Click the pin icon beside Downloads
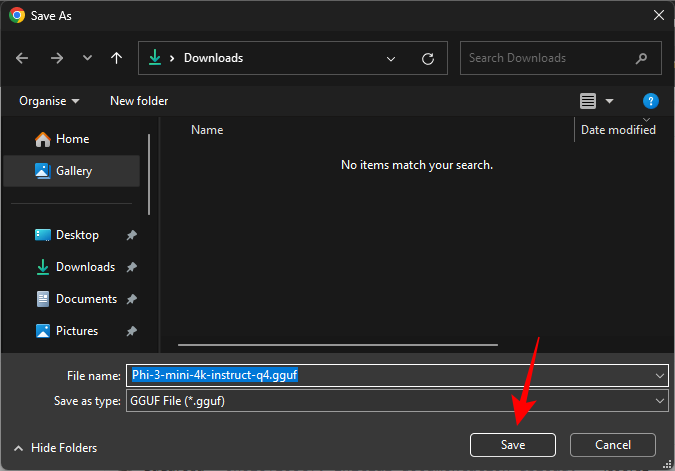The height and width of the screenshot is (471, 675). 131,267
